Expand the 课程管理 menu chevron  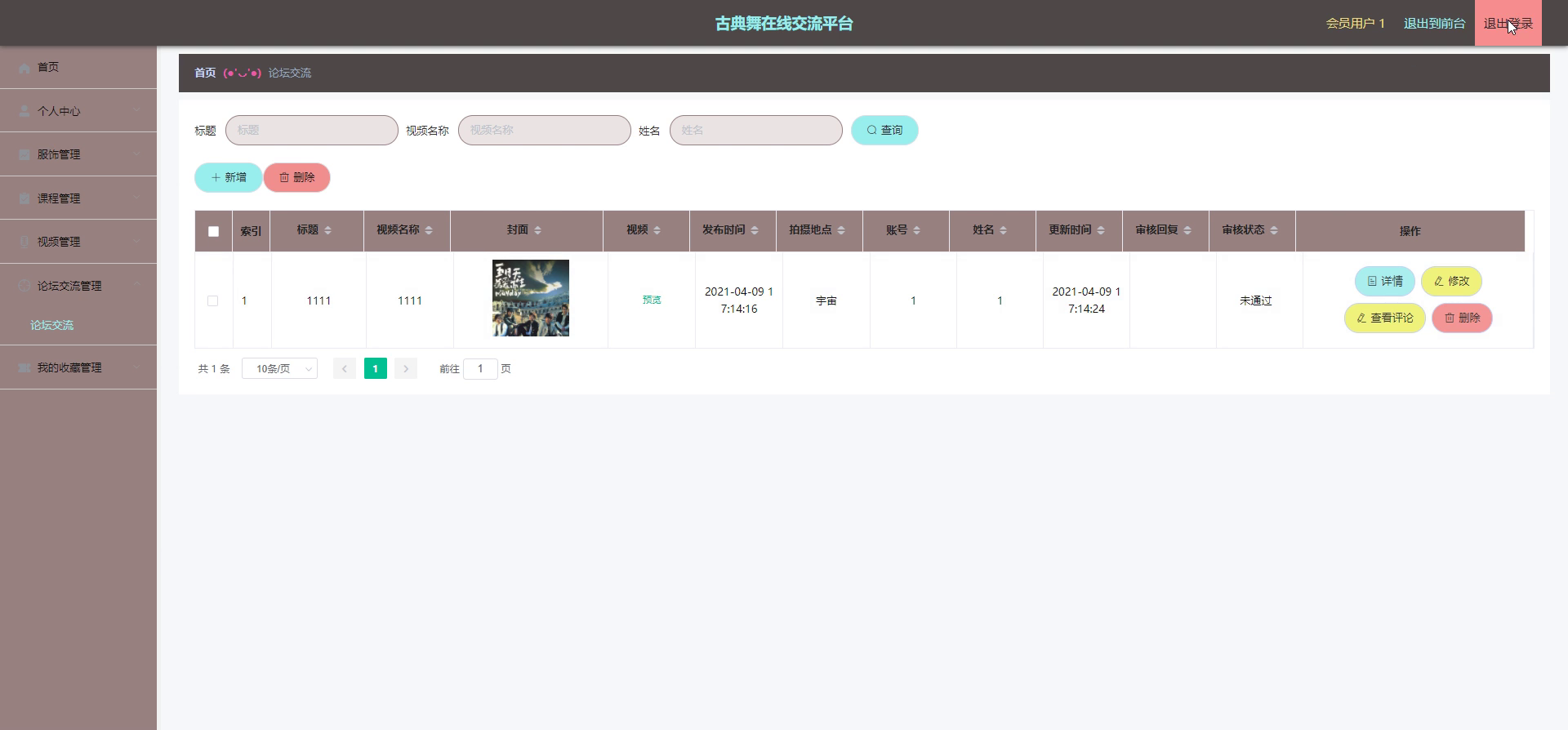136,198
